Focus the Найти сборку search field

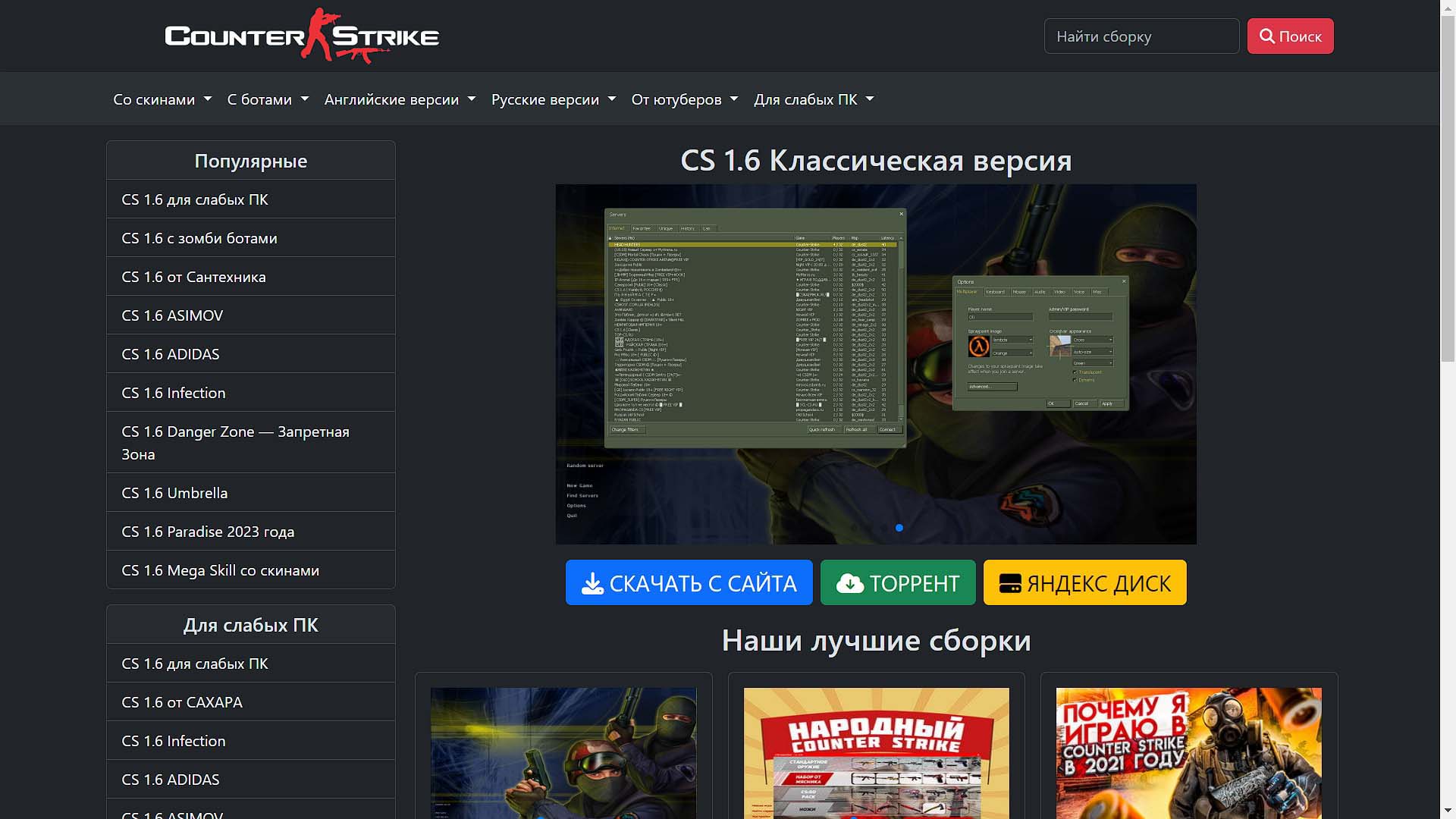(1141, 36)
